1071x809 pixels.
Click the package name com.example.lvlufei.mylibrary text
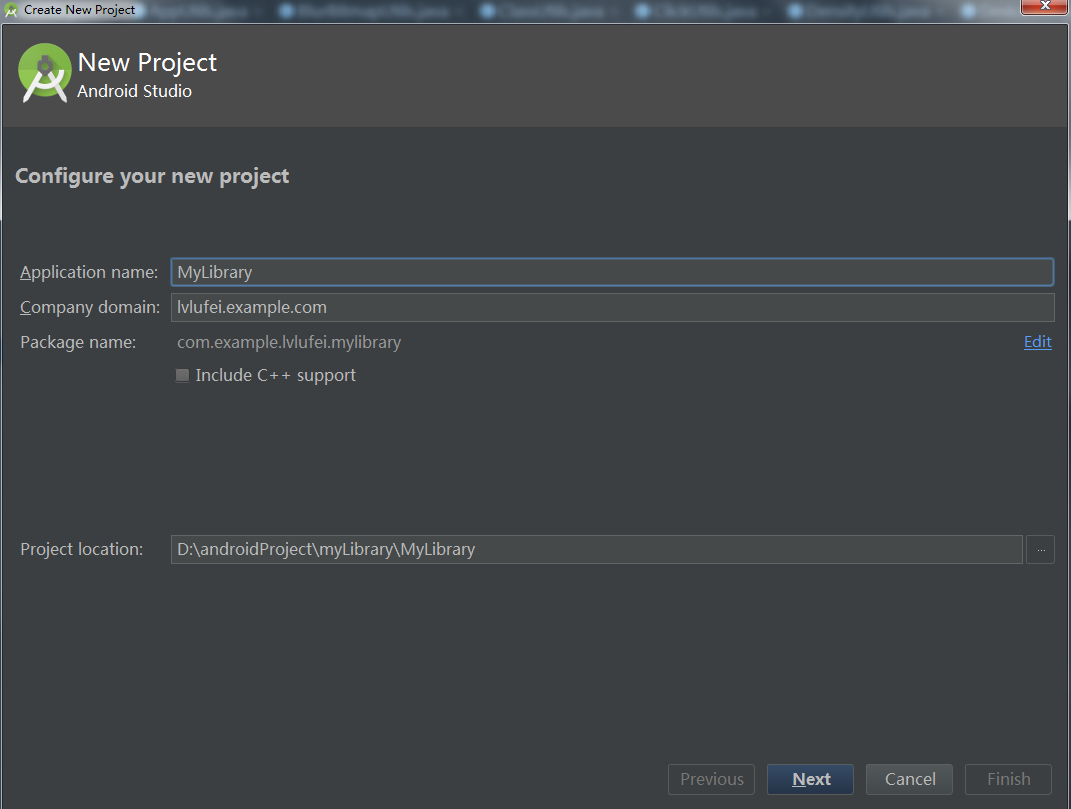pos(289,342)
